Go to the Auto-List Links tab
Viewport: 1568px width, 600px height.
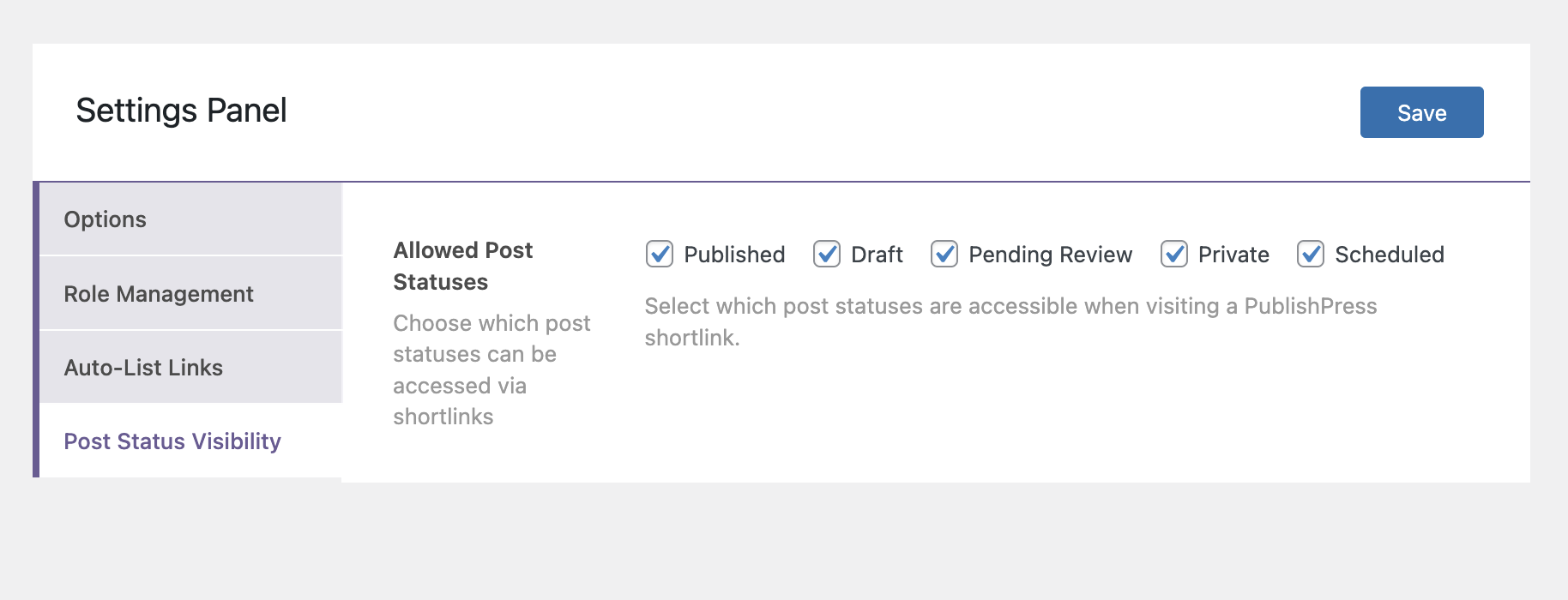pos(143,368)
